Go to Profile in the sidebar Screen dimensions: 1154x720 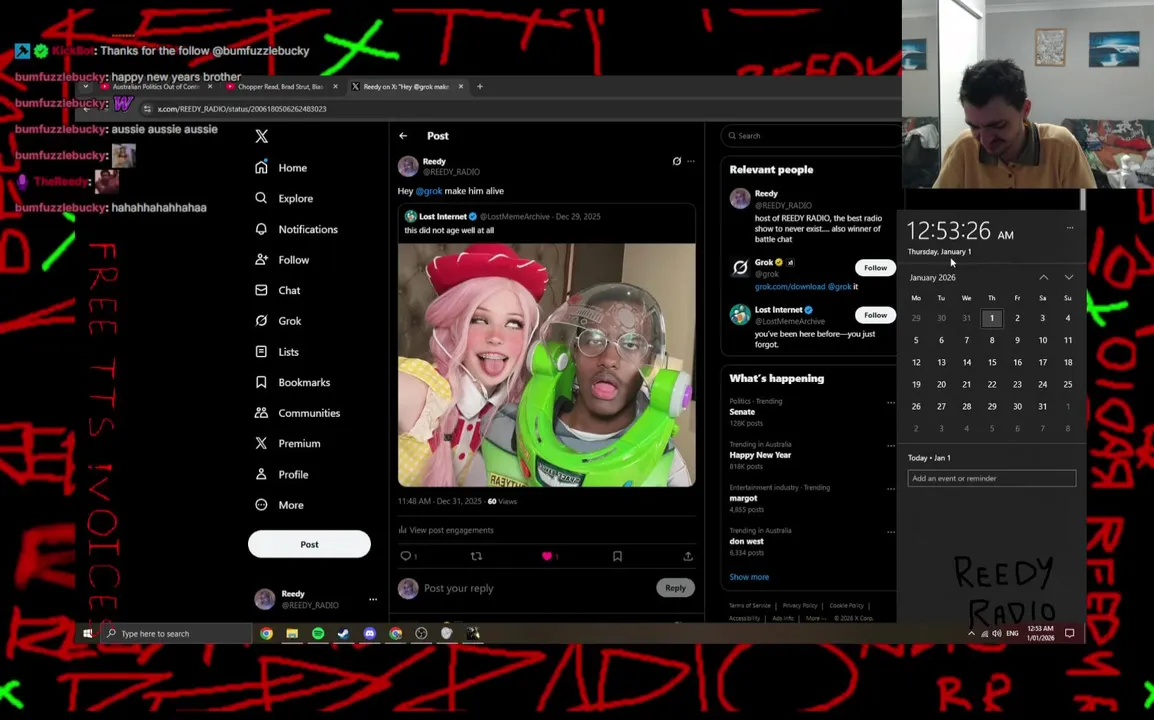click(x=281, y=474)
